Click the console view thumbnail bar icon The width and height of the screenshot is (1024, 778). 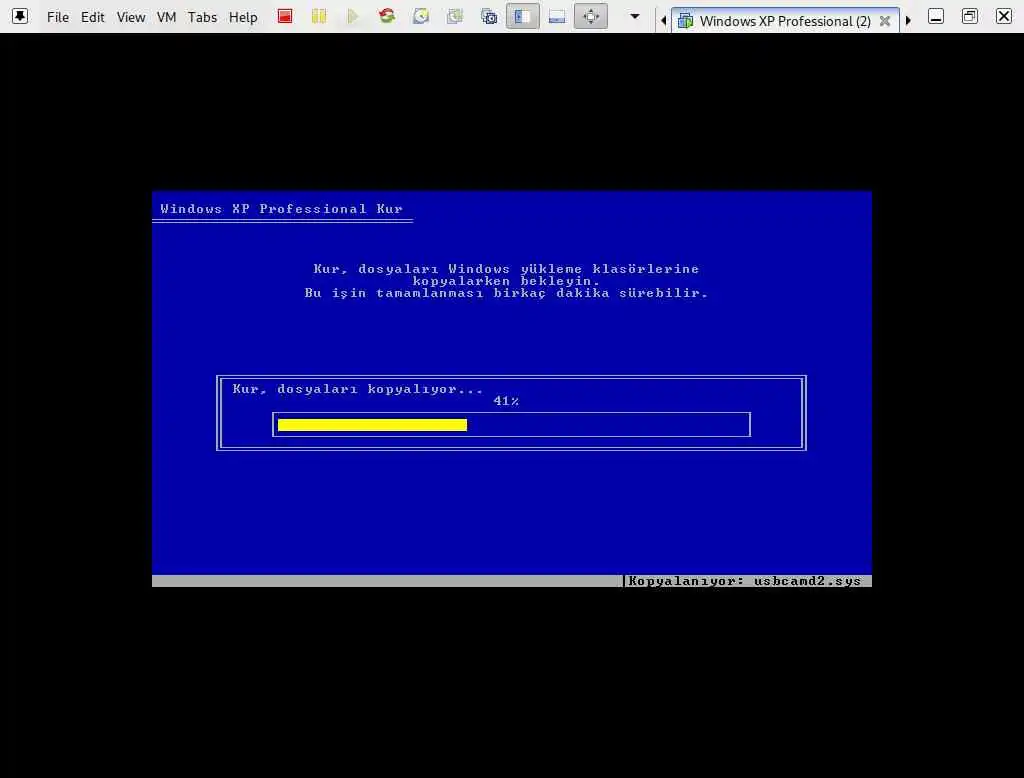point(556,16)
